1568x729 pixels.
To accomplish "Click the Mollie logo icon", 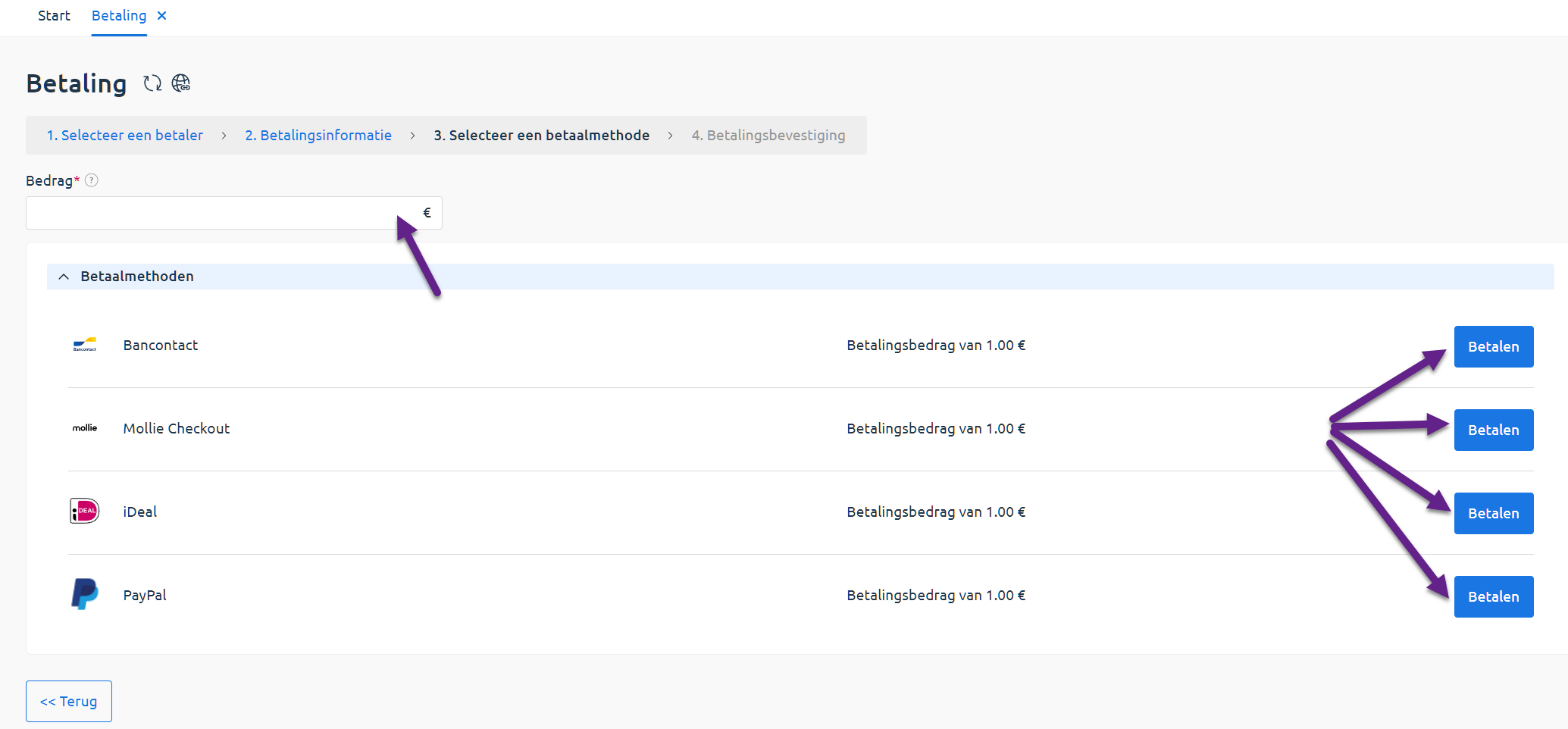I will 84,428.
